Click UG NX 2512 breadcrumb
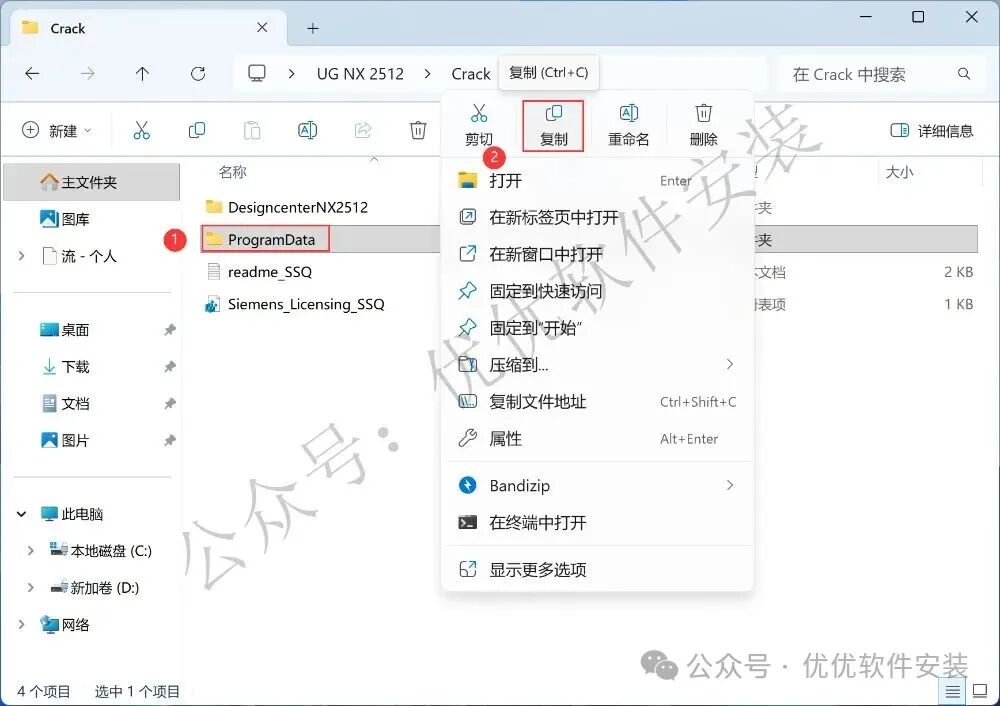The image size is (1000, 706). coord(360,74)
